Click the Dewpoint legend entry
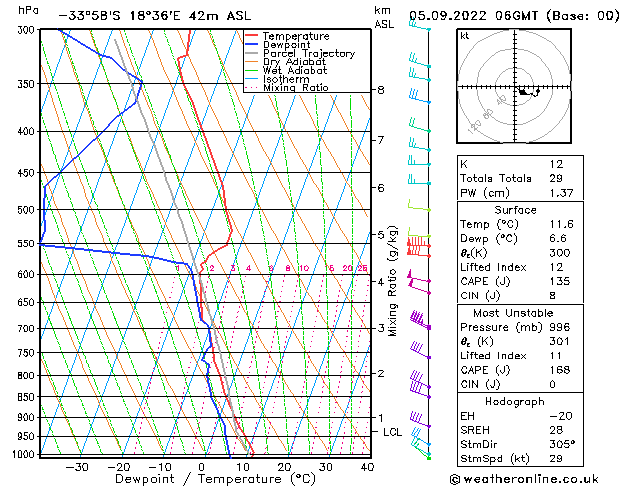The width and height of the screenshot is (629, 486). tap(278, 45)
